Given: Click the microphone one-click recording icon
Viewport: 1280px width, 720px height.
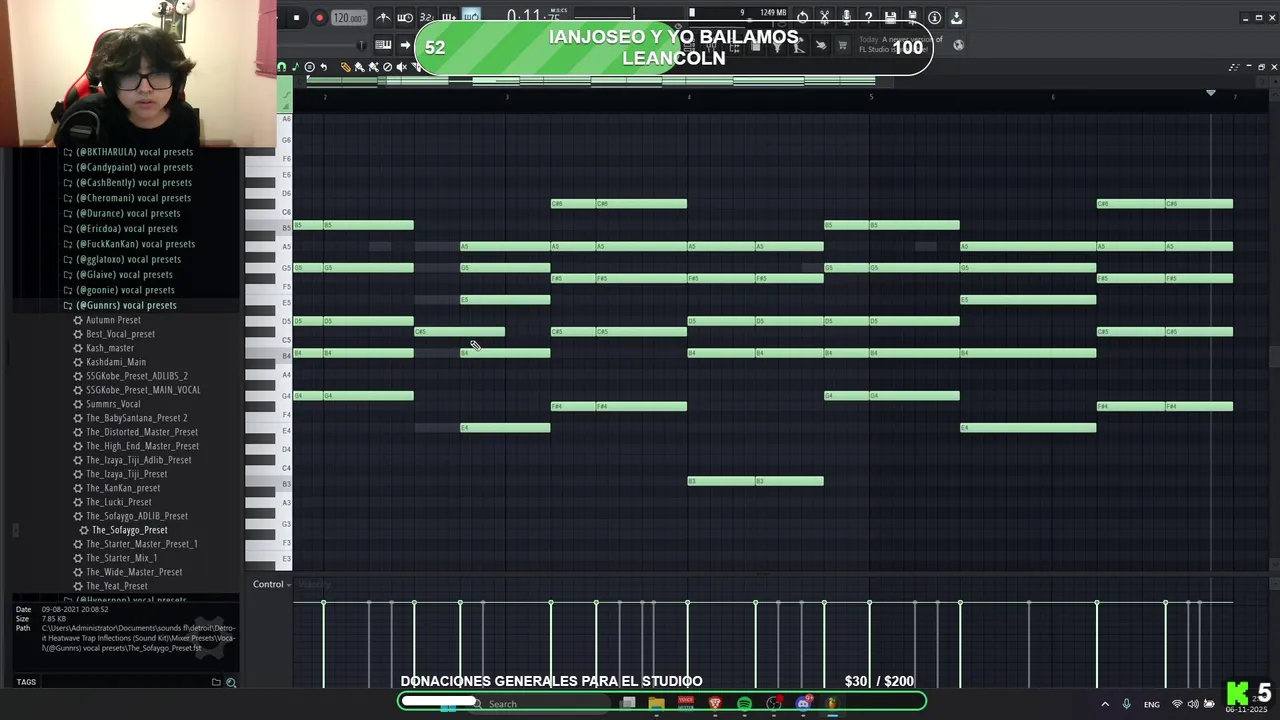Looking at the screenshot, I should (x=846, y=18).
